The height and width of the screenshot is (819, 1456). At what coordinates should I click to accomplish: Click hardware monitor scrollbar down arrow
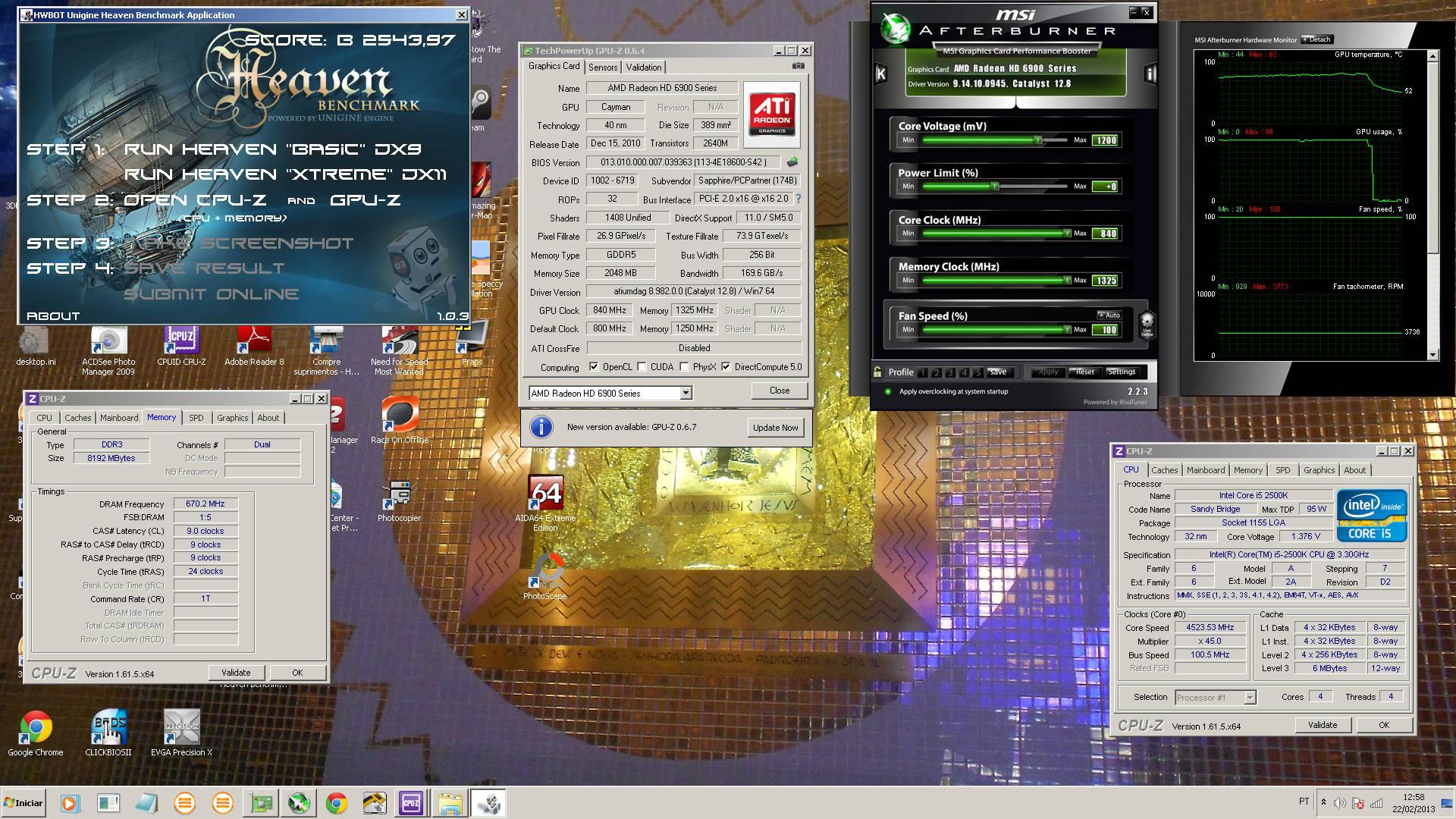(x=1433, y=355)
